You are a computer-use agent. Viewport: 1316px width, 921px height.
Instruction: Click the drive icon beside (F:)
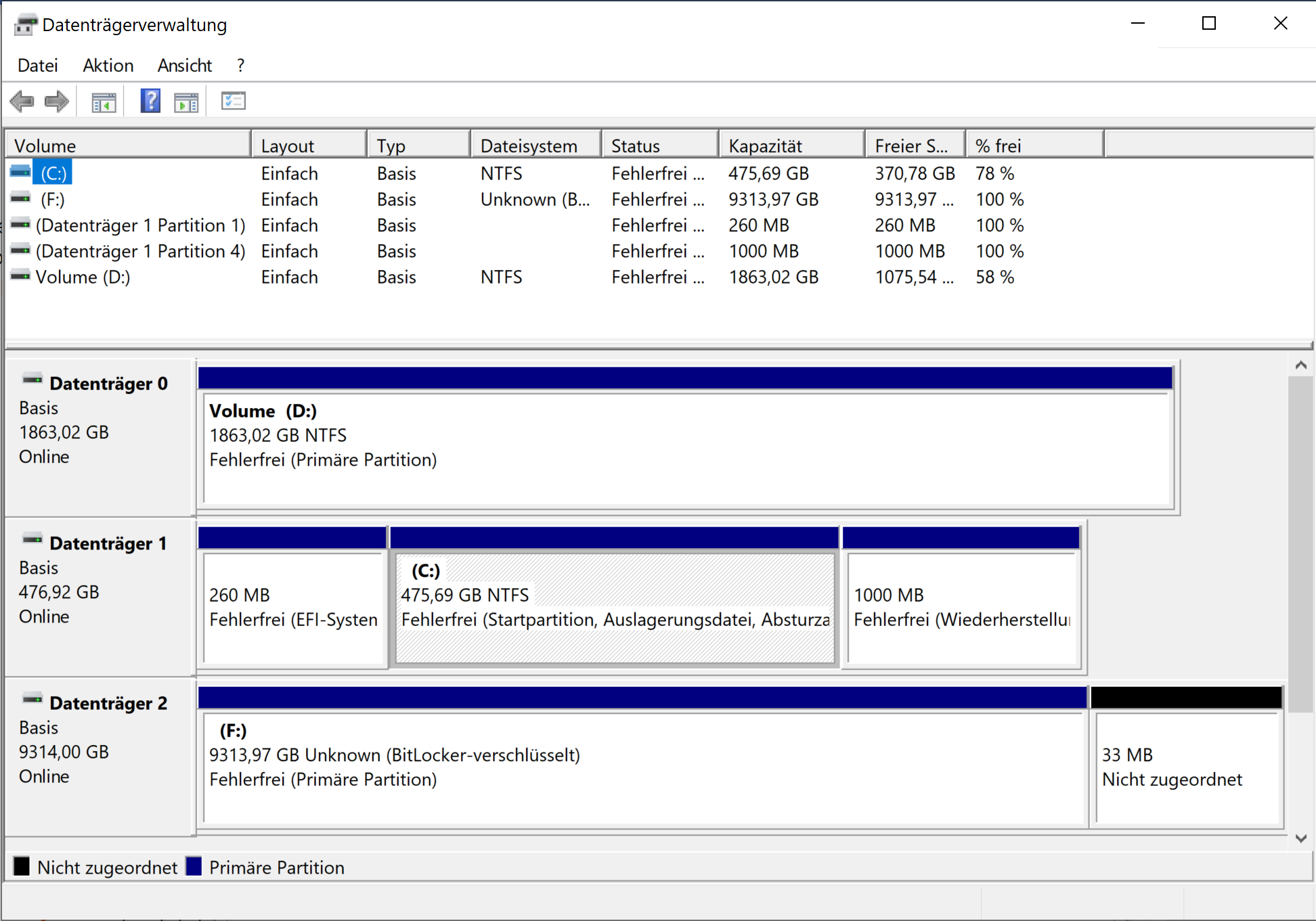tap(21, 199)
